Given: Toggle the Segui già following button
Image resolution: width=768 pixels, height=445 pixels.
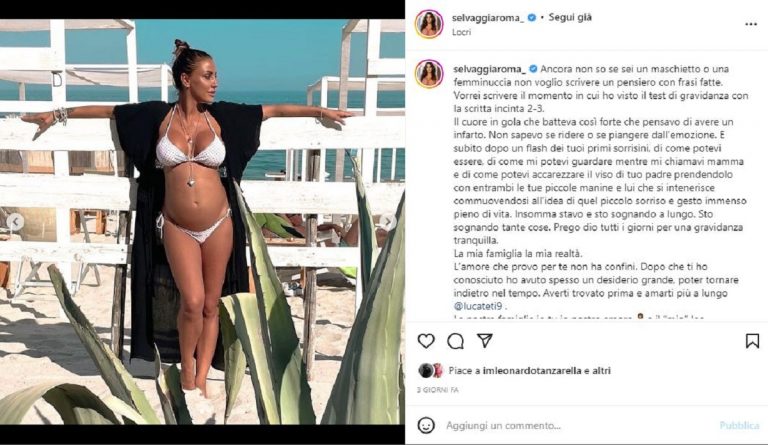Looking at the screenshot, I should click(x=570, y=17).
